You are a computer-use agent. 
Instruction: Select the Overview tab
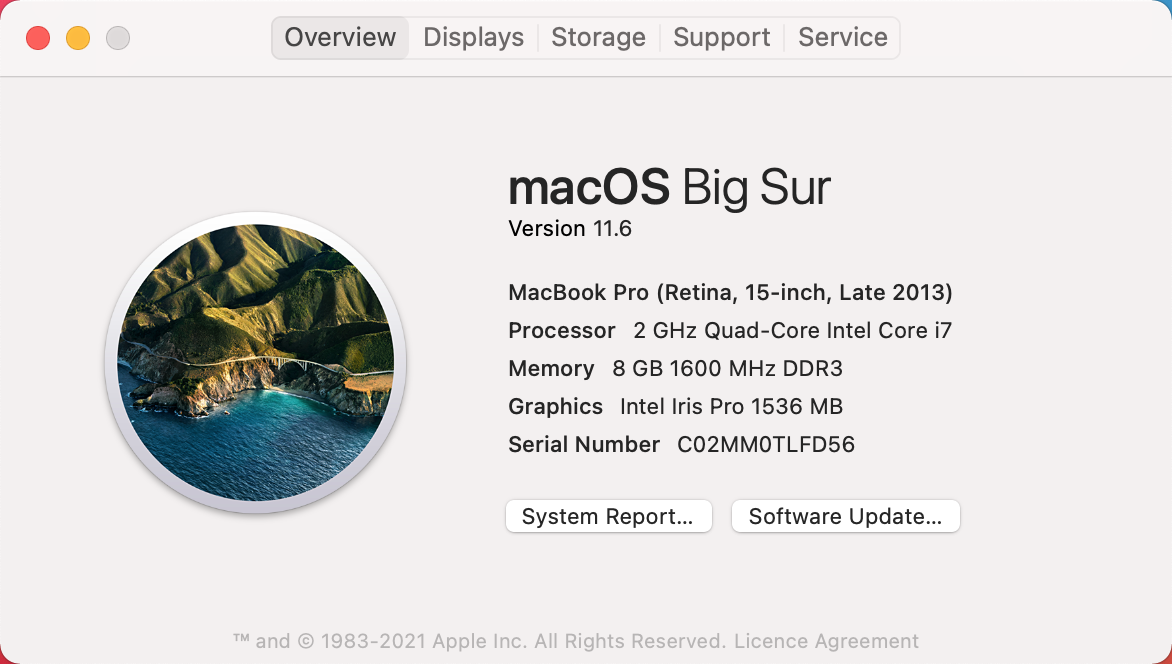pos(340,38)
